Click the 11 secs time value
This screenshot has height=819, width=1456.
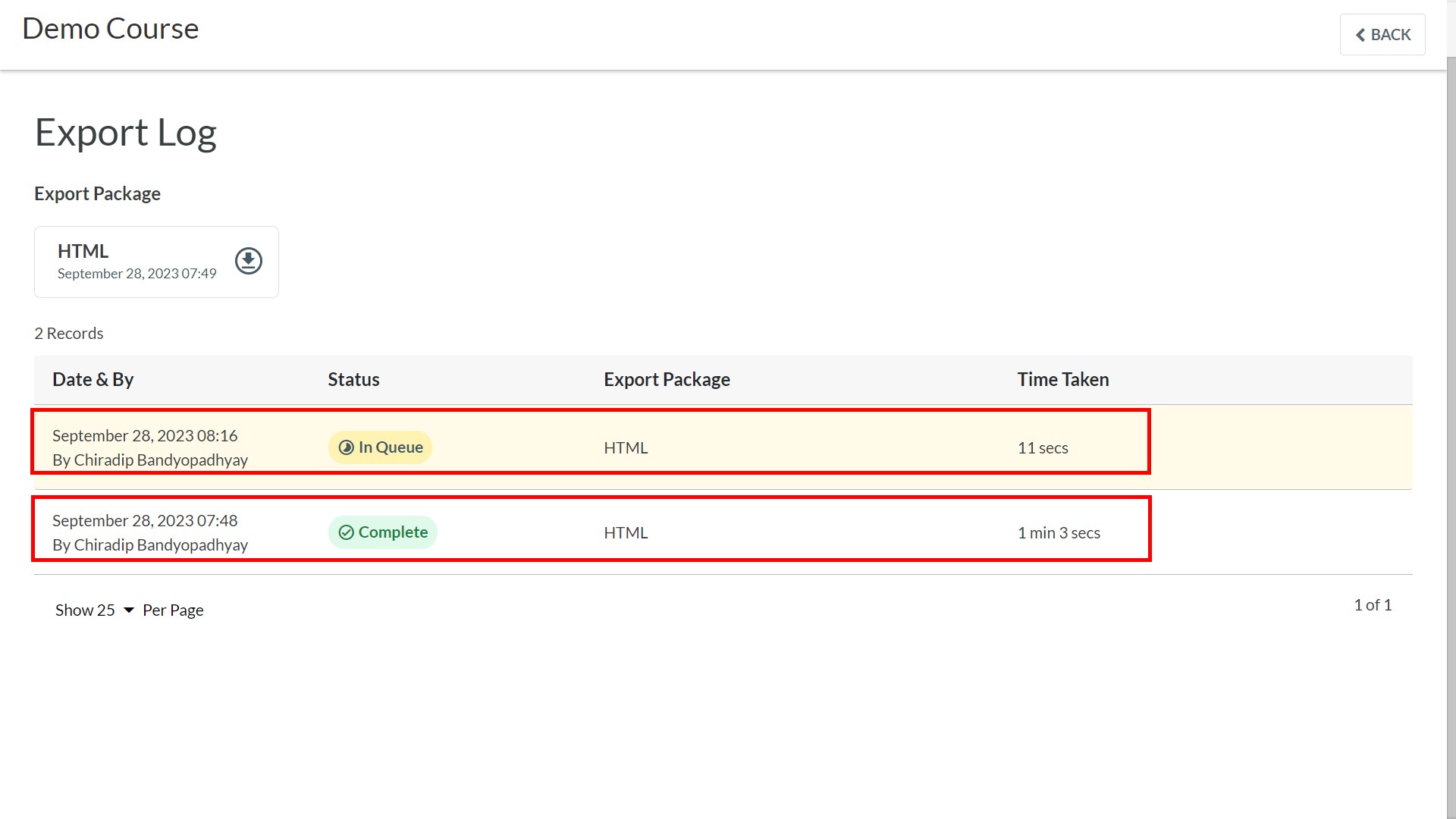point(1043,448)
